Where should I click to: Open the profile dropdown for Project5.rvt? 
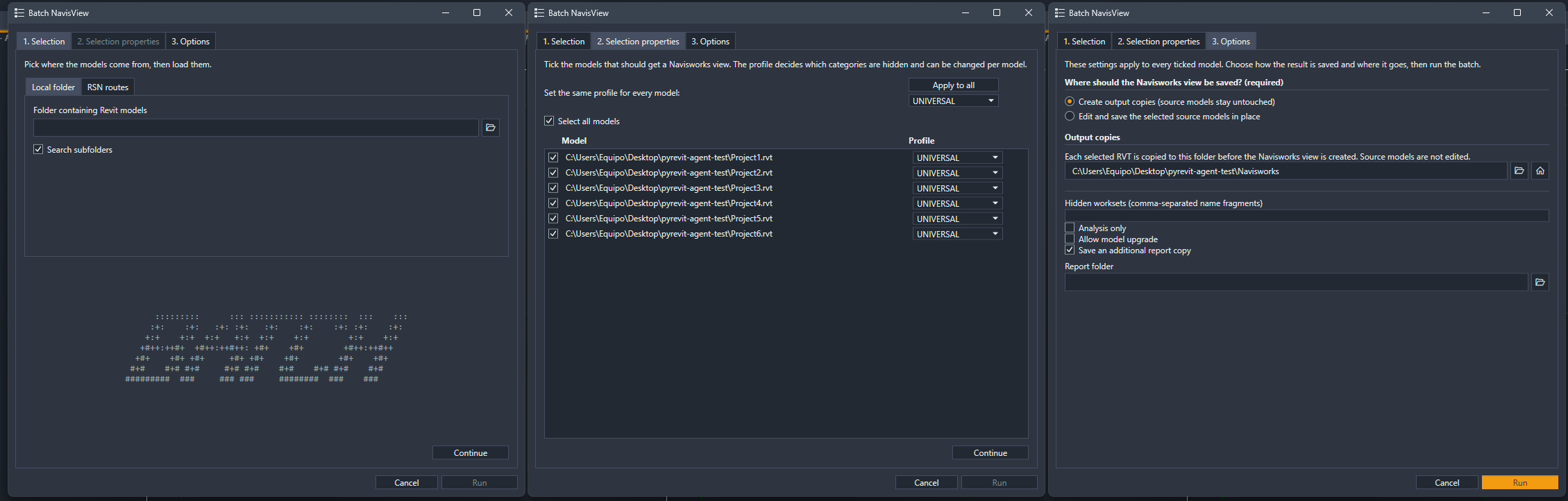point(957,219)
